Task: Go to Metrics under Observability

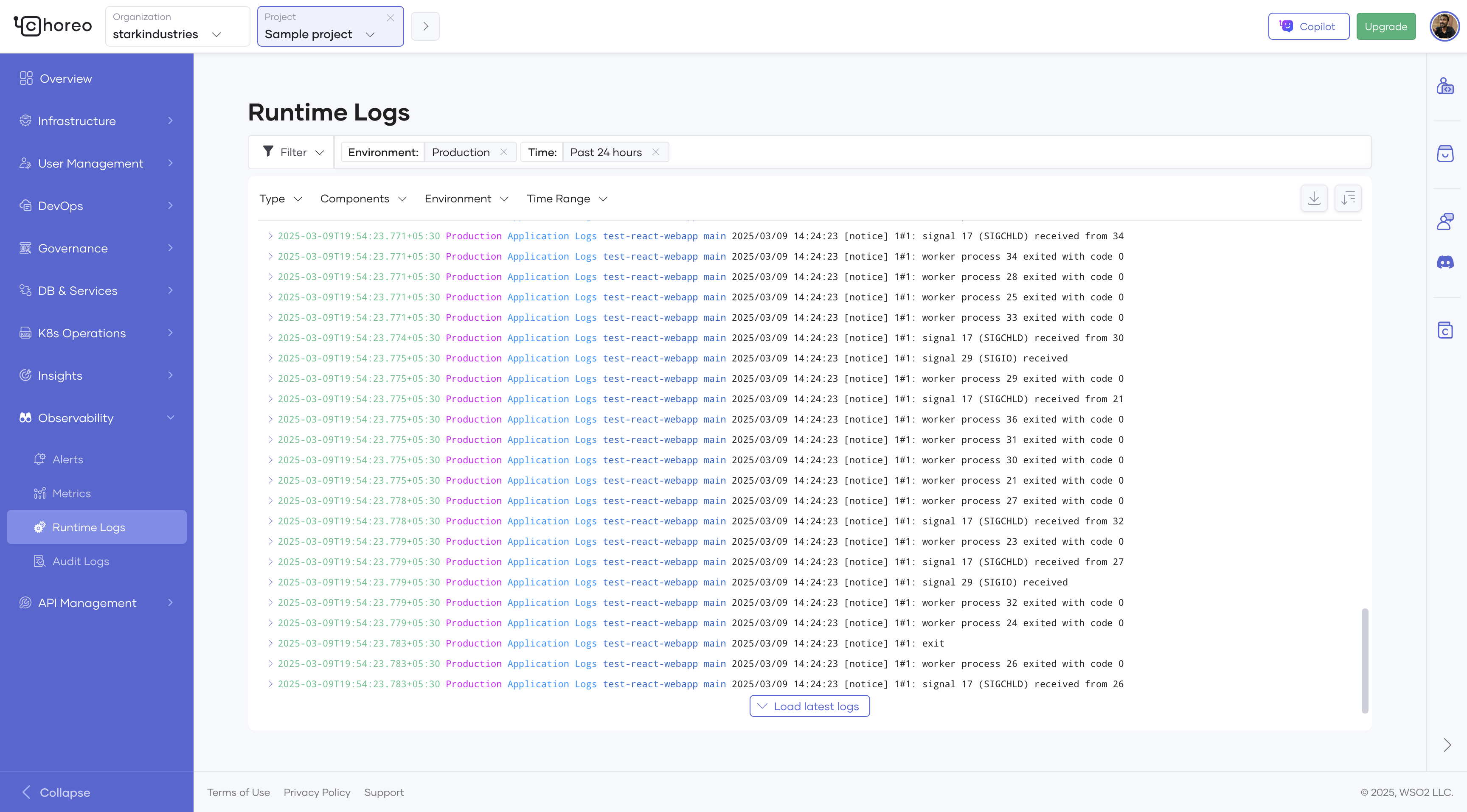Action: point(71,493)
